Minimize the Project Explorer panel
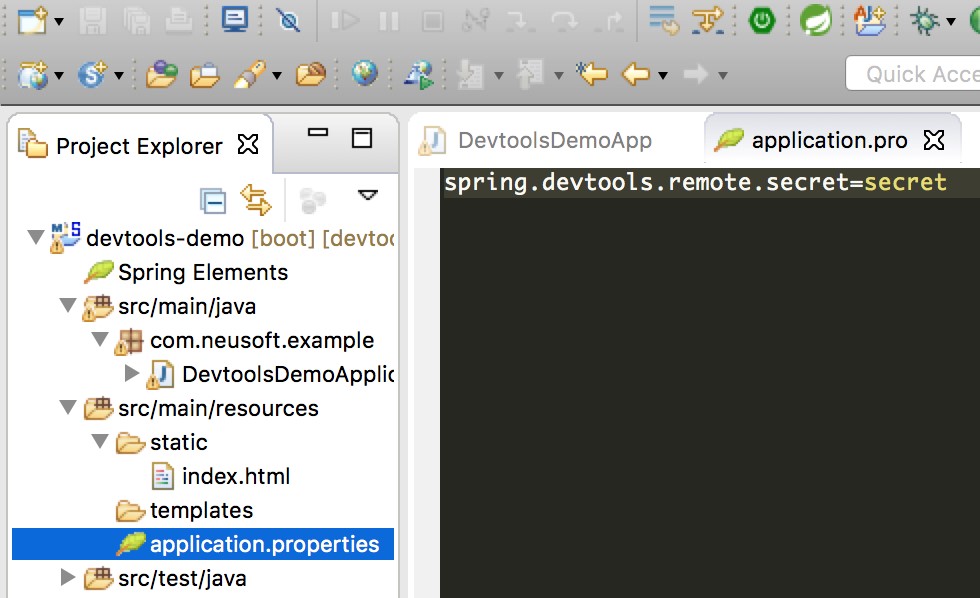Viewport: 980px width, 598px height. 318,132
